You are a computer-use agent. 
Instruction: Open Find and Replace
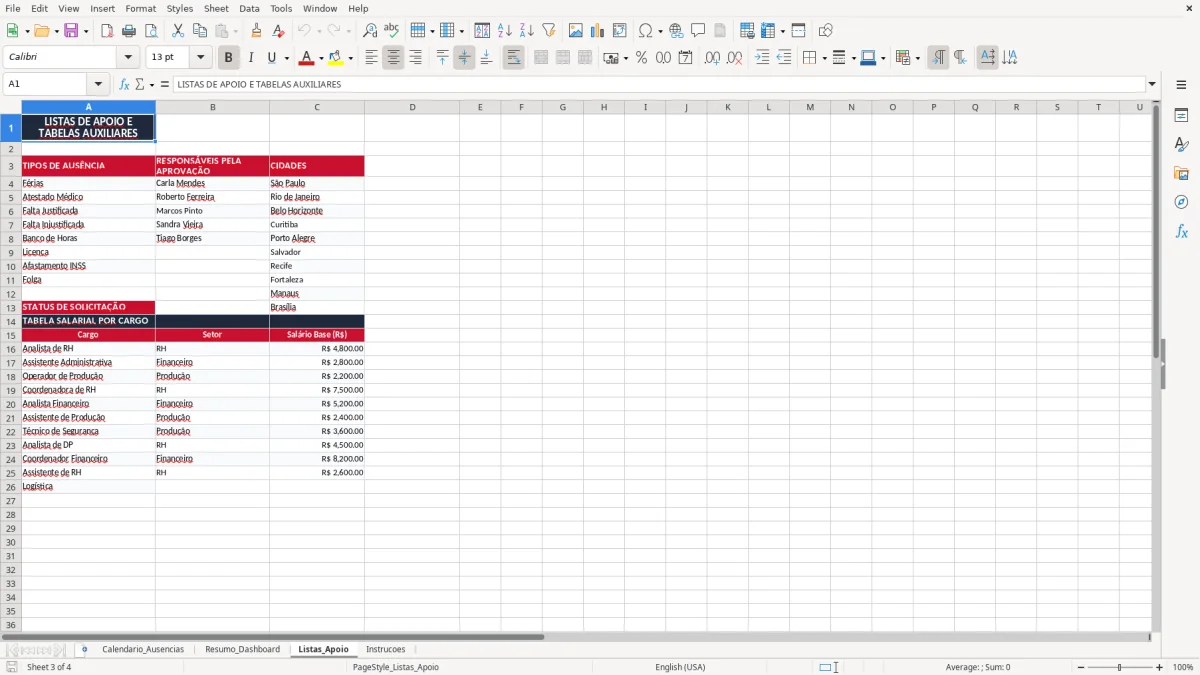coord(370,31)
